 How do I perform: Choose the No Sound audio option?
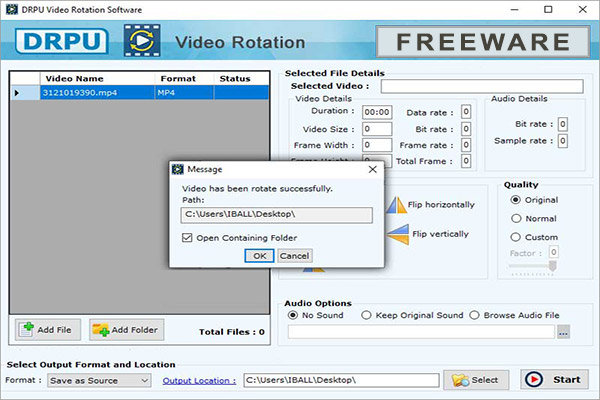click(293, 315)
